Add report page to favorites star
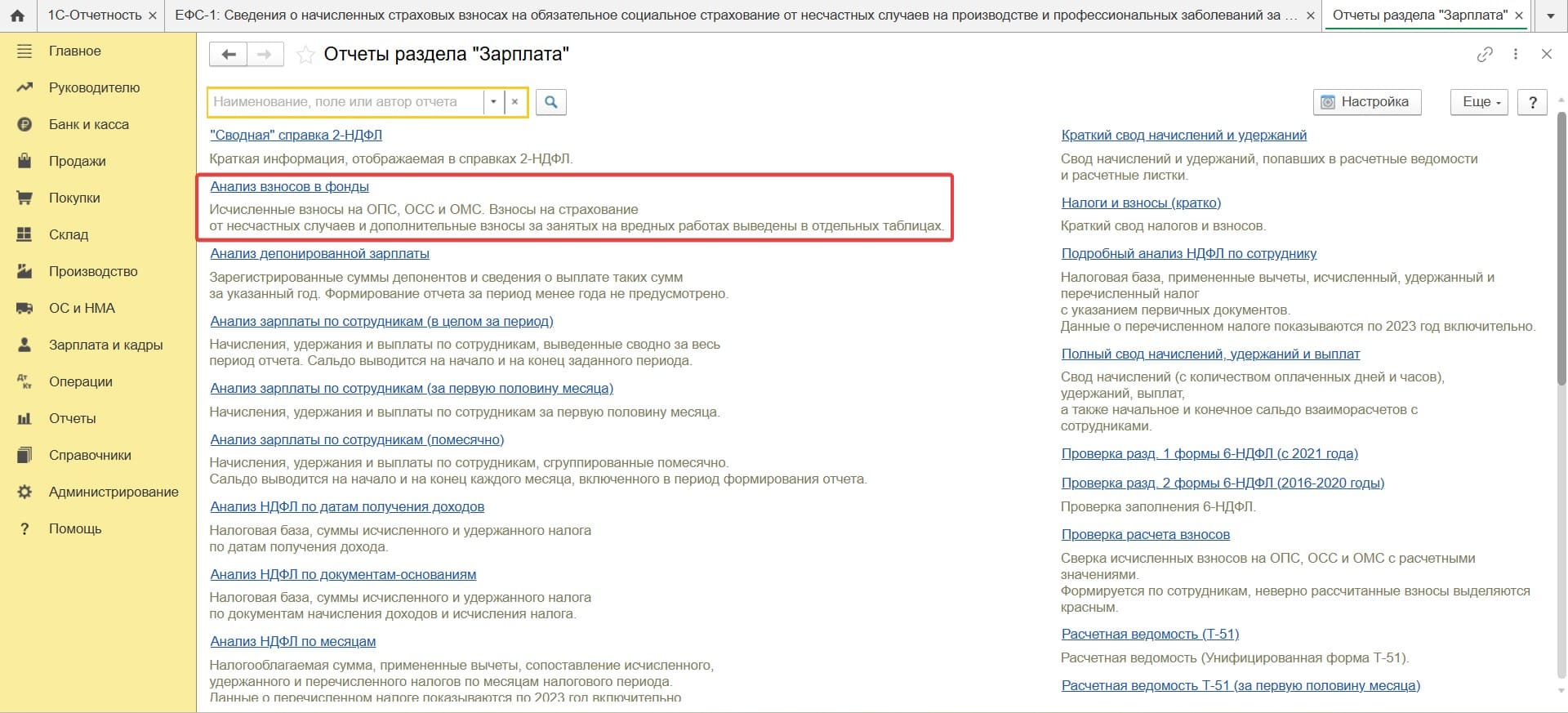Screen dimensions: 1568x713 (x=305, y=55)
